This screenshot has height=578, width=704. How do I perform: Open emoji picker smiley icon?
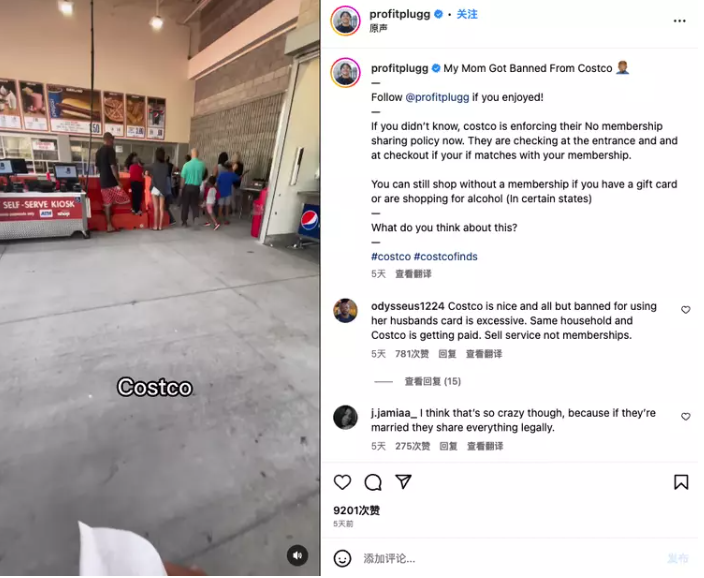point(343,559)
